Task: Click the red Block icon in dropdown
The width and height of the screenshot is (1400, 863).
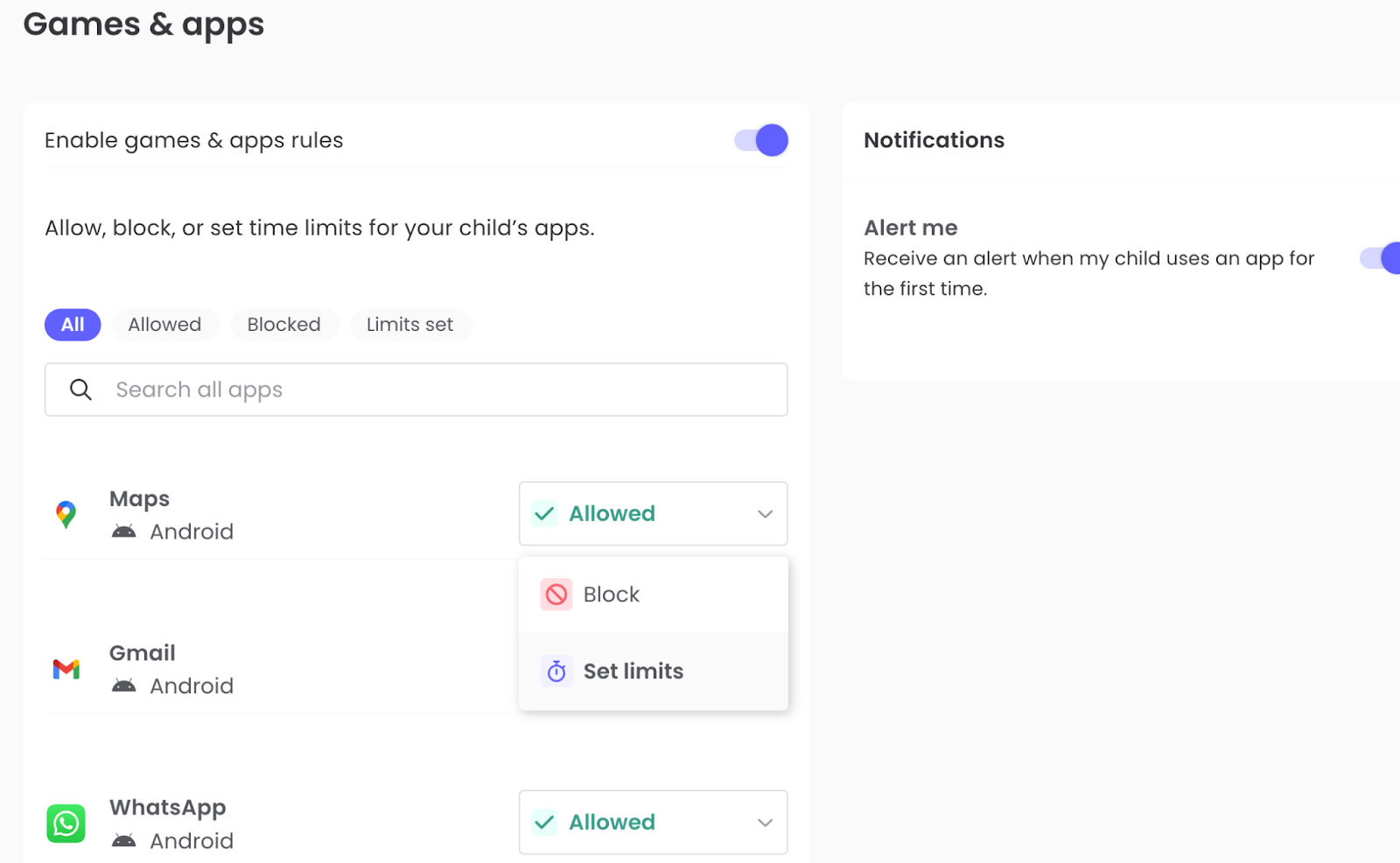Action: click(556, 594)
